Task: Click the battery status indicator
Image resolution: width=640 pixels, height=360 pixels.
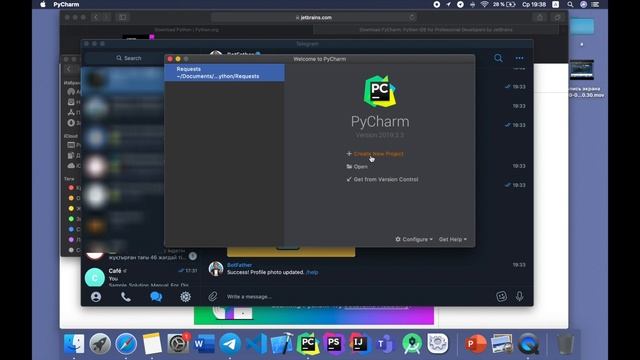Action: (504, 4)
